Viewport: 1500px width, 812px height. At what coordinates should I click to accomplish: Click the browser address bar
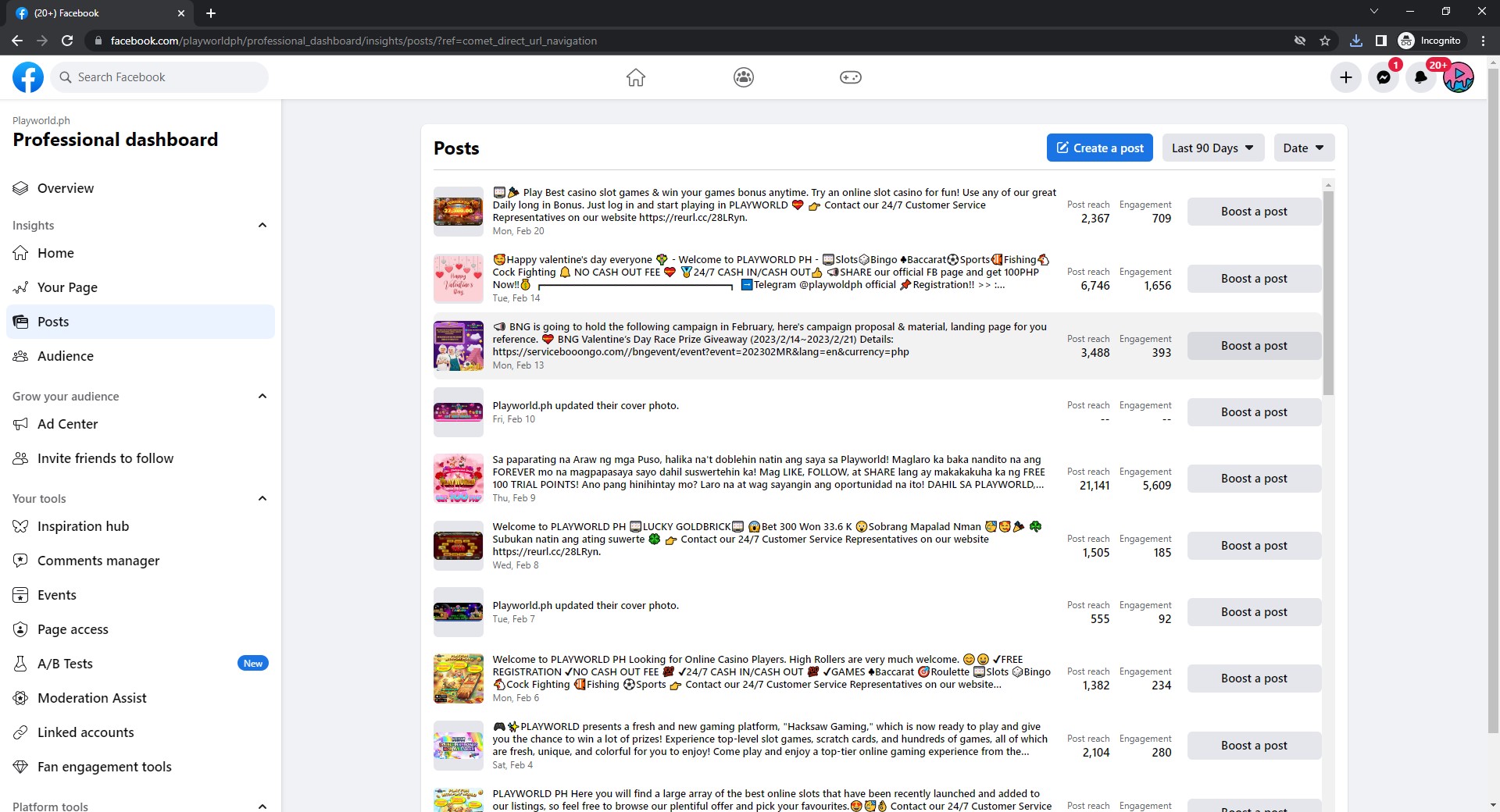click(687, 41)
